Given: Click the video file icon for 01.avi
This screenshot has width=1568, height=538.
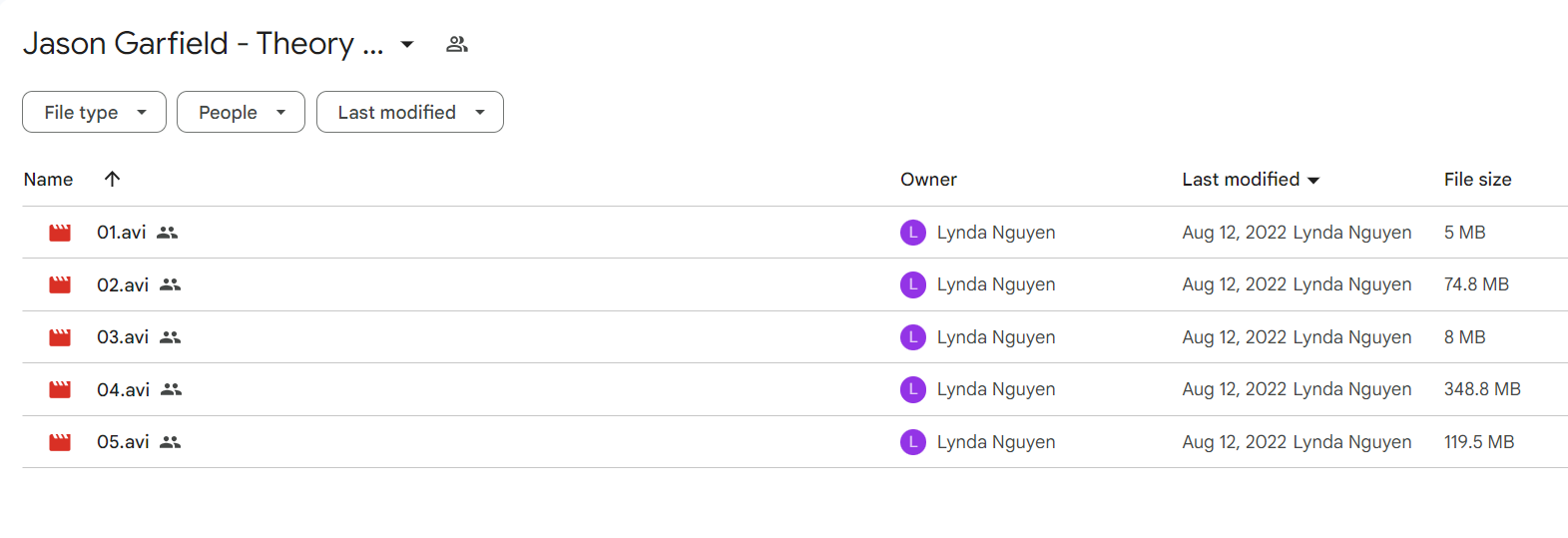Looking at the screenshot, I should [60, 233].
